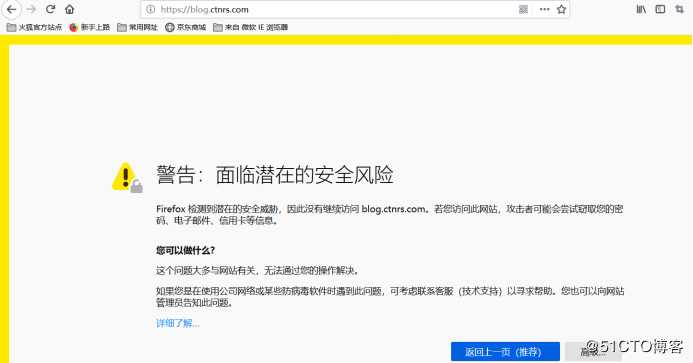Click the 高级 button beside the blue button
The image size is (693, 363).
coord(593,352)
